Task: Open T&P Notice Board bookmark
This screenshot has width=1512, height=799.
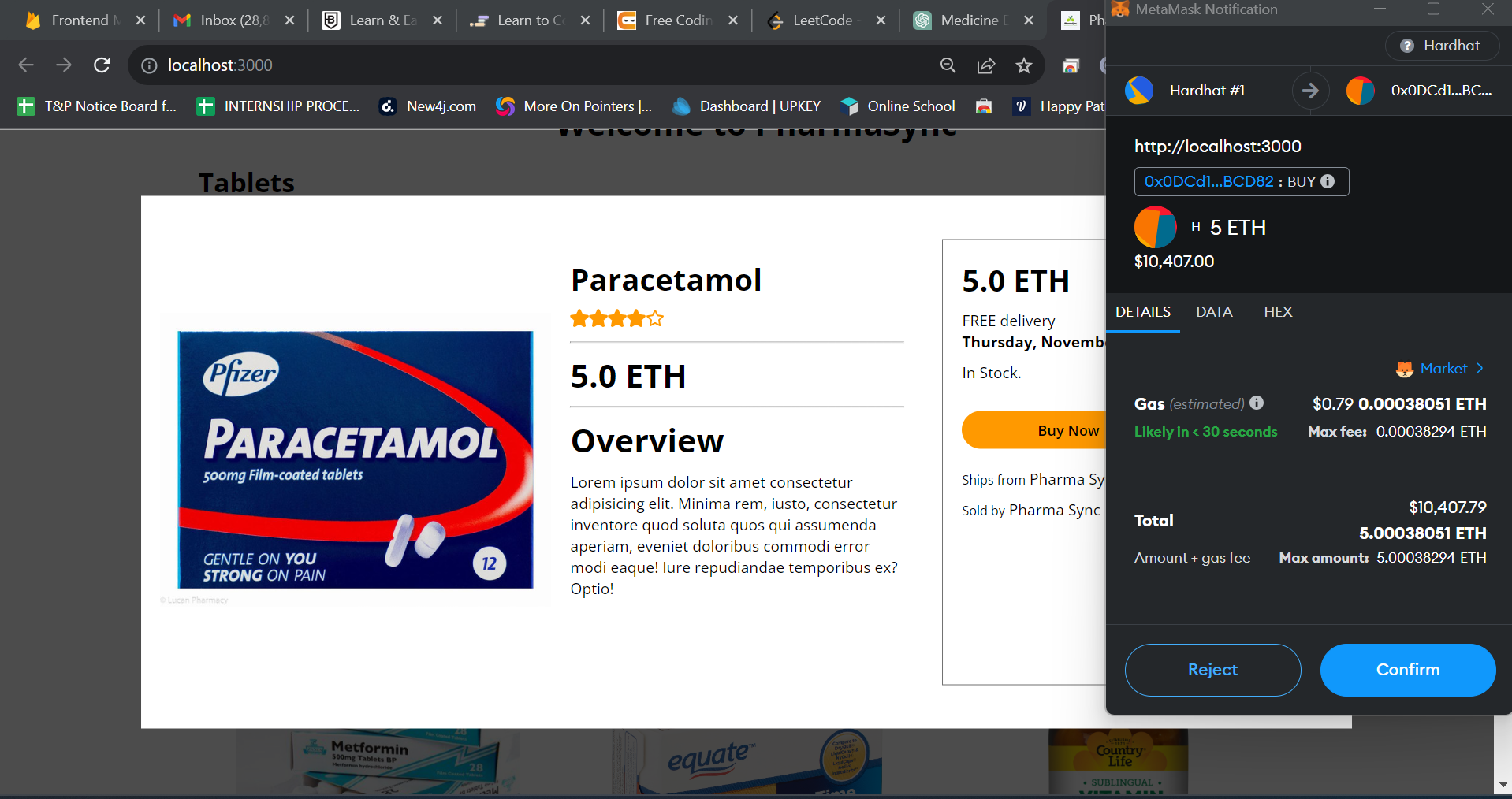Action: click(97, 106)
